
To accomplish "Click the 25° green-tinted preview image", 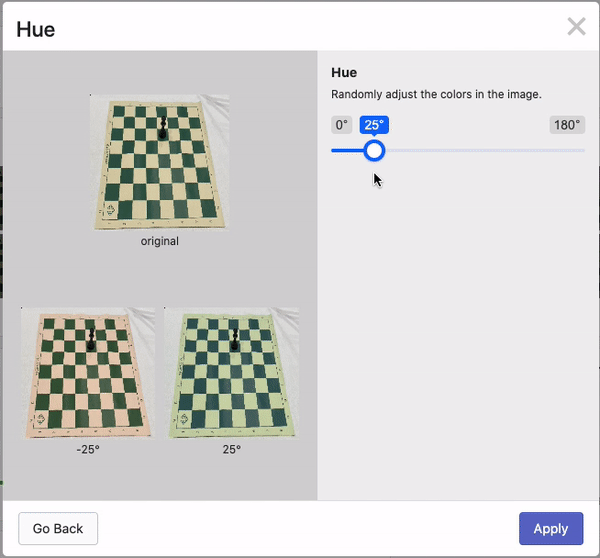I will pyautogui.click(x=232, y=373).
